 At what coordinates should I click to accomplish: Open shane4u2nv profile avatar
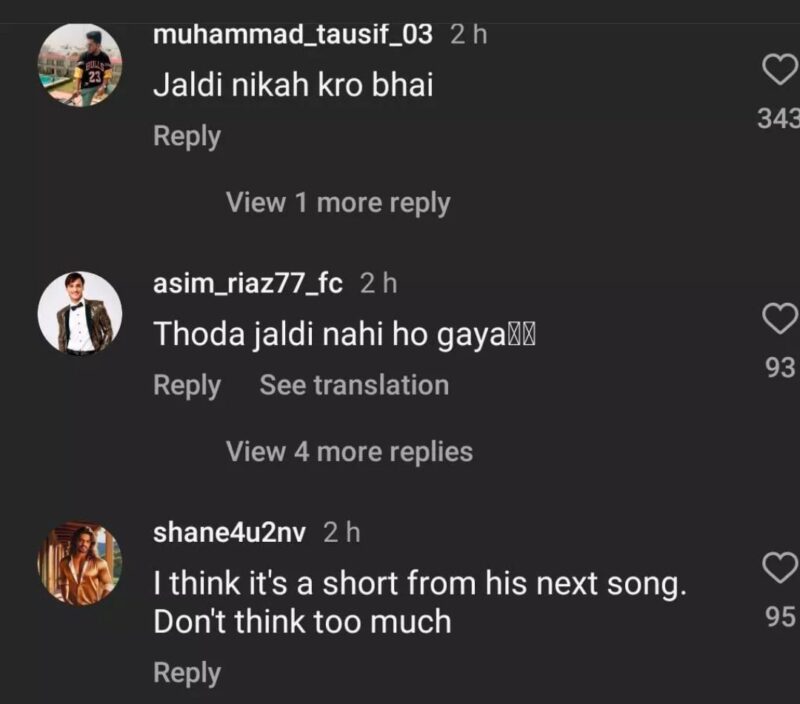pyautogui.click(x=80, y=563)
